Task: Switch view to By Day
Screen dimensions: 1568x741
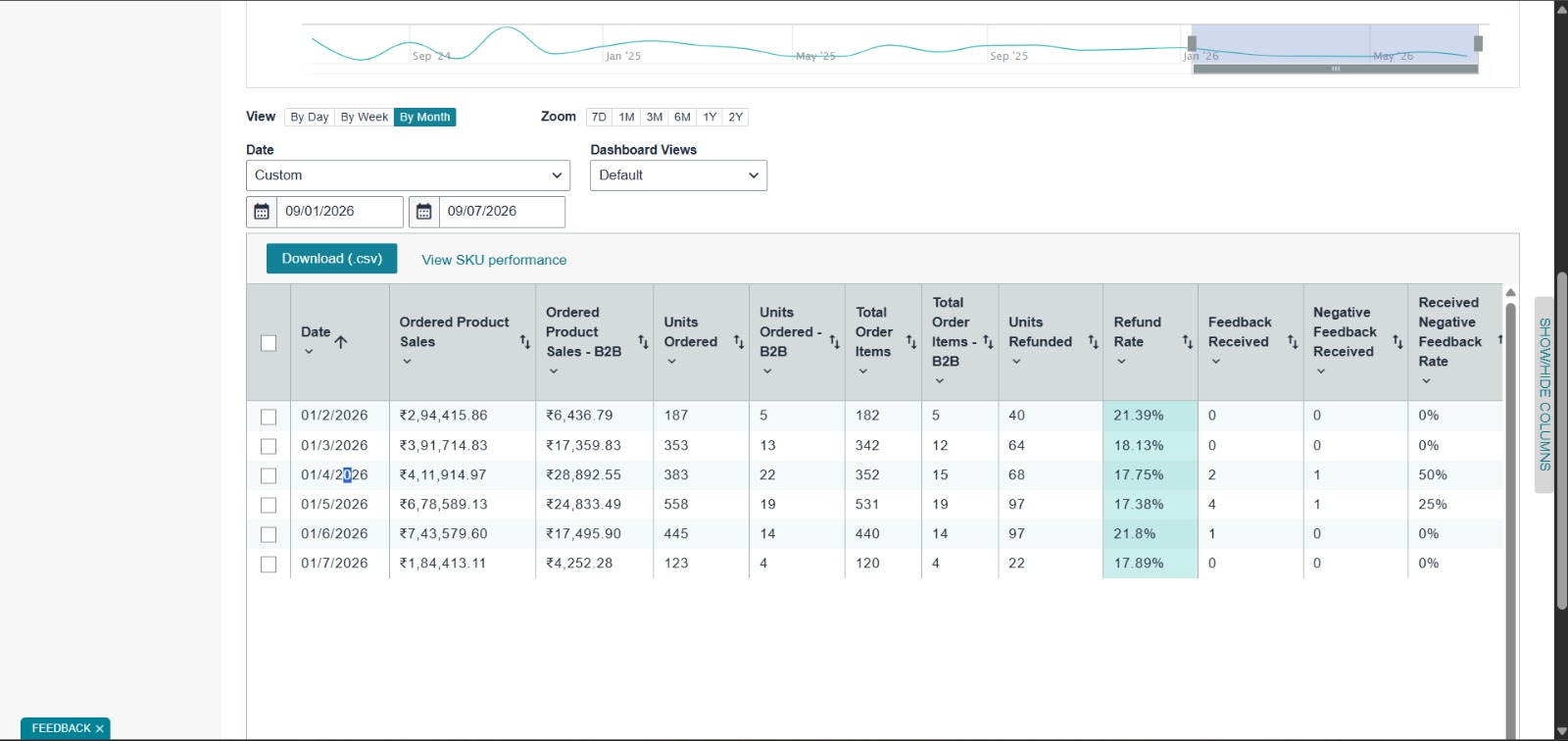Action: (310, 118)
